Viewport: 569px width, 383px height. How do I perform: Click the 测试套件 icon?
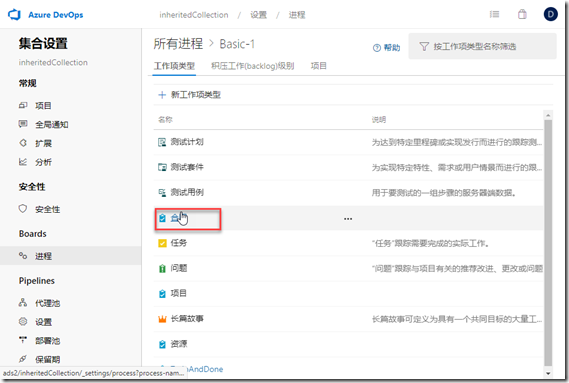[162, 167]
